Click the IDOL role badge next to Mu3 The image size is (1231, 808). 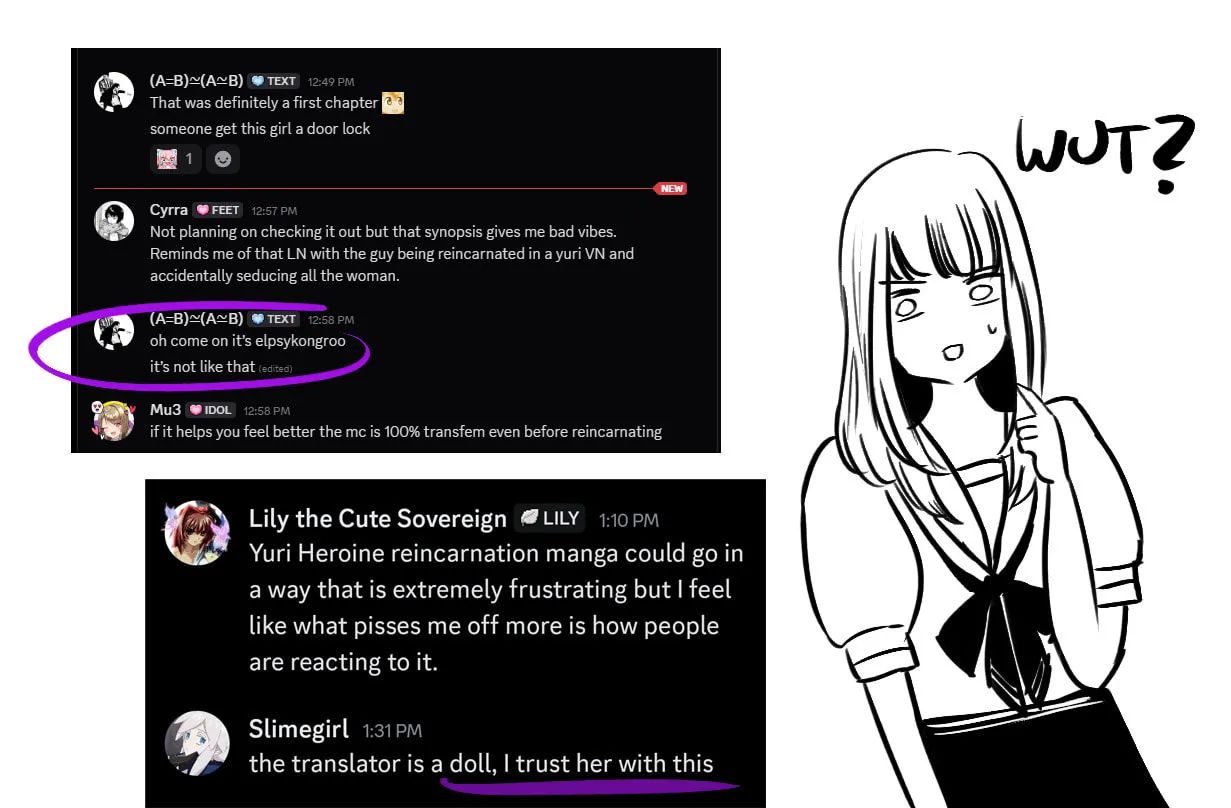(x=211, y=410)
